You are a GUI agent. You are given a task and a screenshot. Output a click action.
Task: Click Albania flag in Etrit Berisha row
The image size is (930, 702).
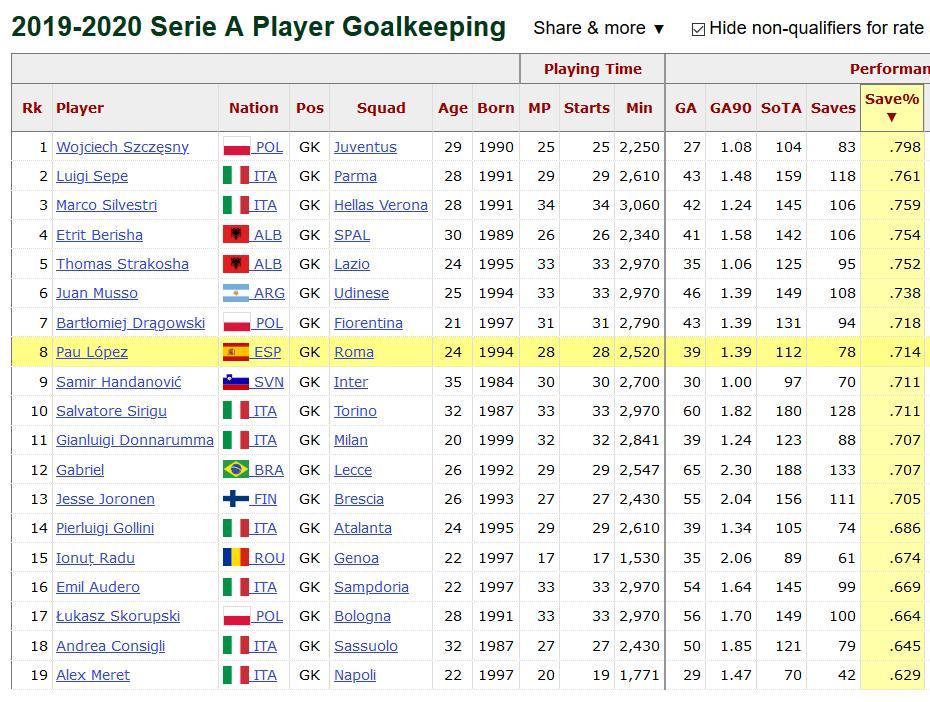pos(236,235)
